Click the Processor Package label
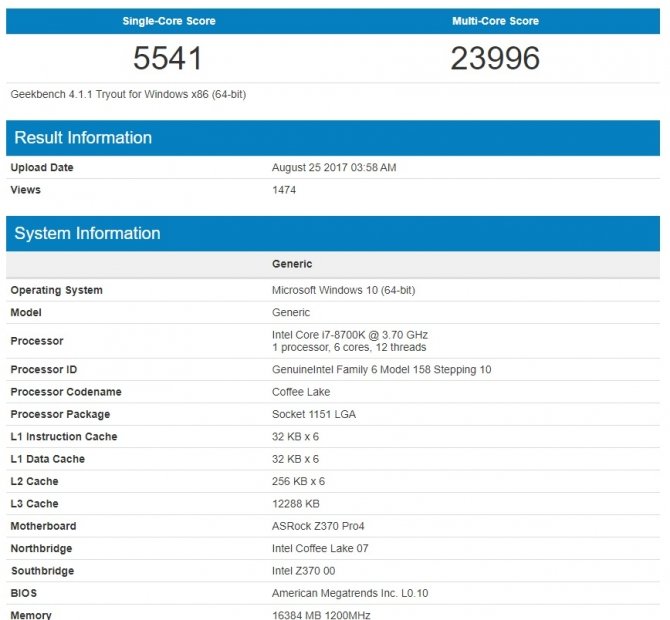670x620 pixels. (60, 414)
